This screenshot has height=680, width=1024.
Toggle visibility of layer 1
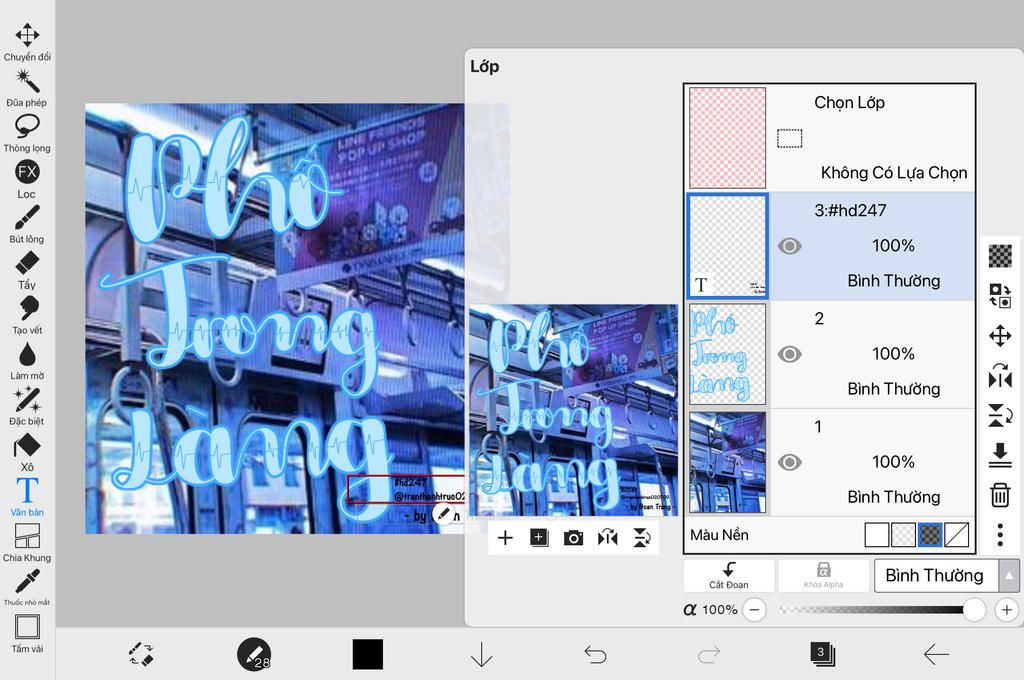tap(790, 462)
